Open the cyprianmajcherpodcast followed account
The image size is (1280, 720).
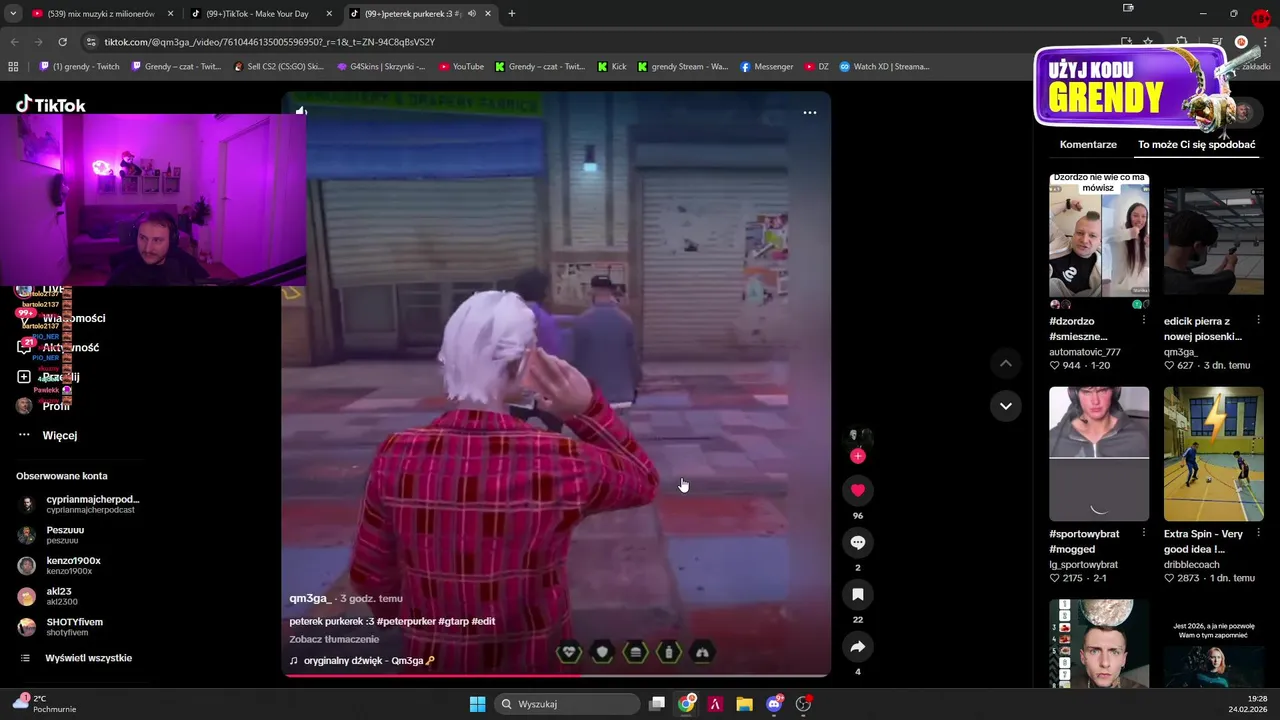point(78,504)
